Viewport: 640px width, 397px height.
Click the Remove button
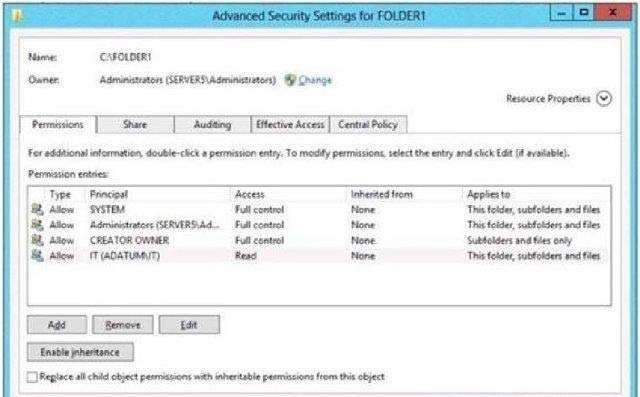[x=123, y=325]
